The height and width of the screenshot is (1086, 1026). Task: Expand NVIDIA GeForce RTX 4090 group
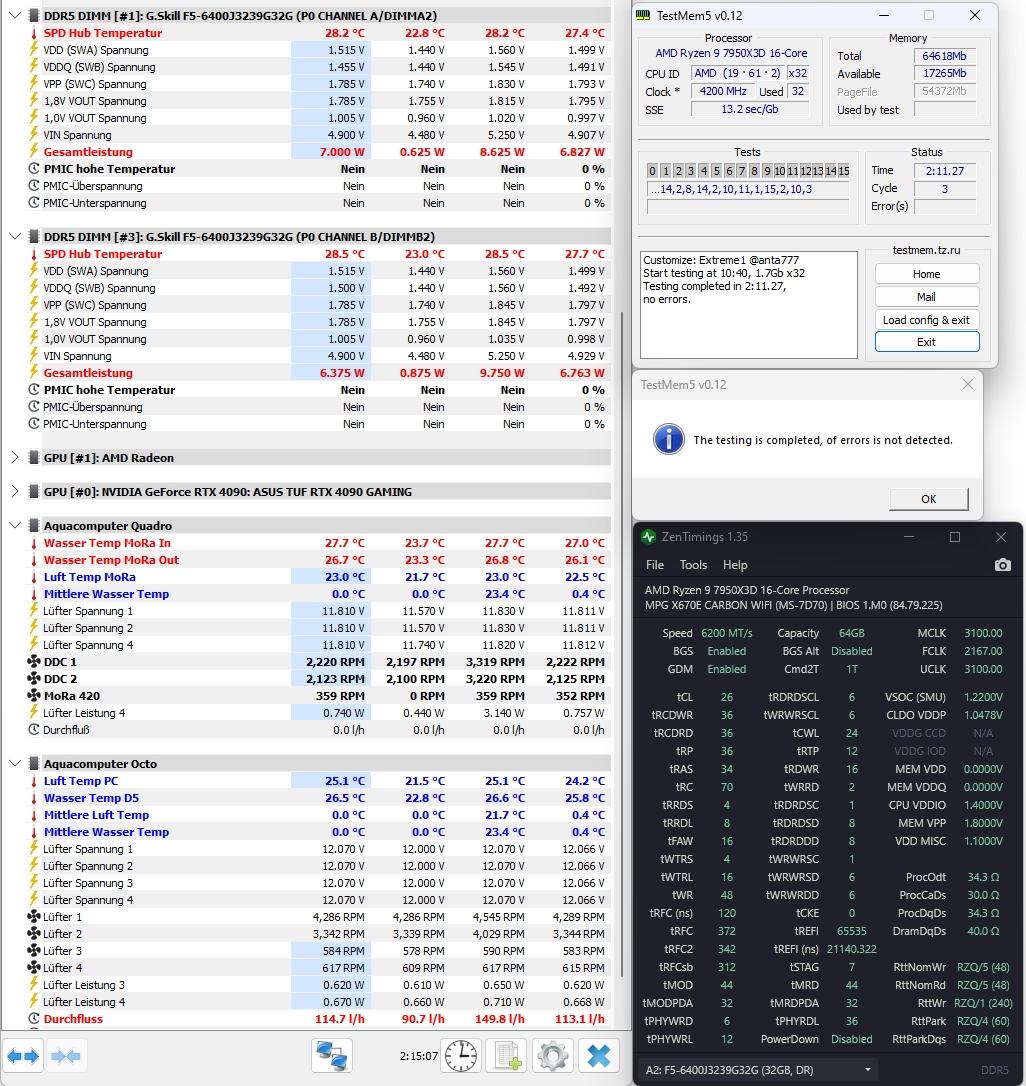point(15,491)
